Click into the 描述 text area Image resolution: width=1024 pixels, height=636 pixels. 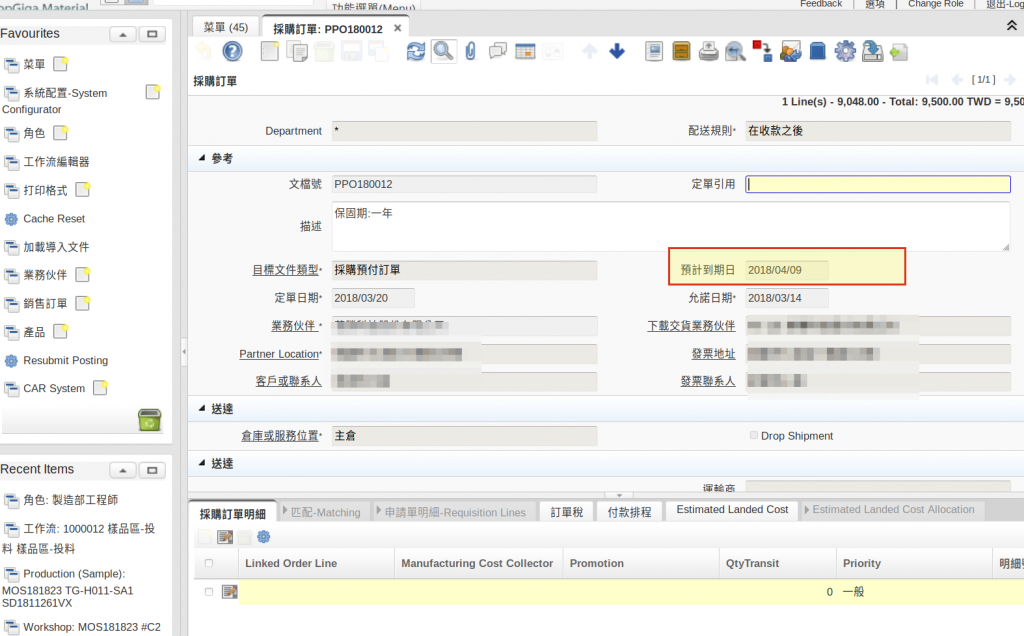pyautogui.click(x=671, y=227)
